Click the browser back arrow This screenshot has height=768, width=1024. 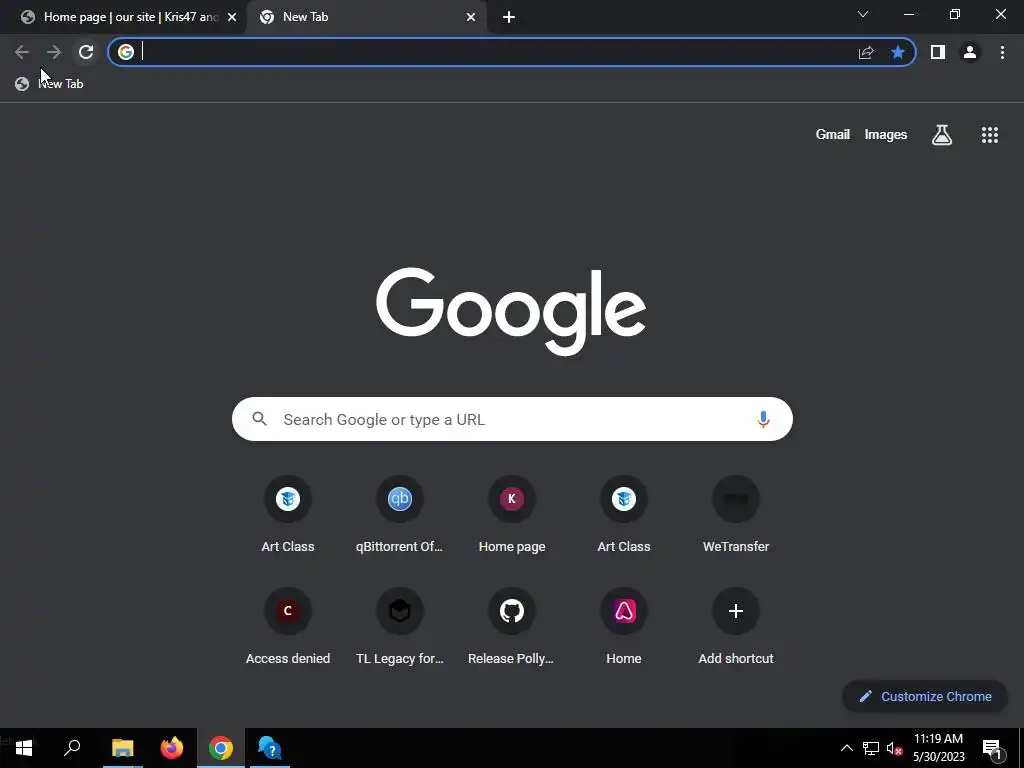(22, 52)
